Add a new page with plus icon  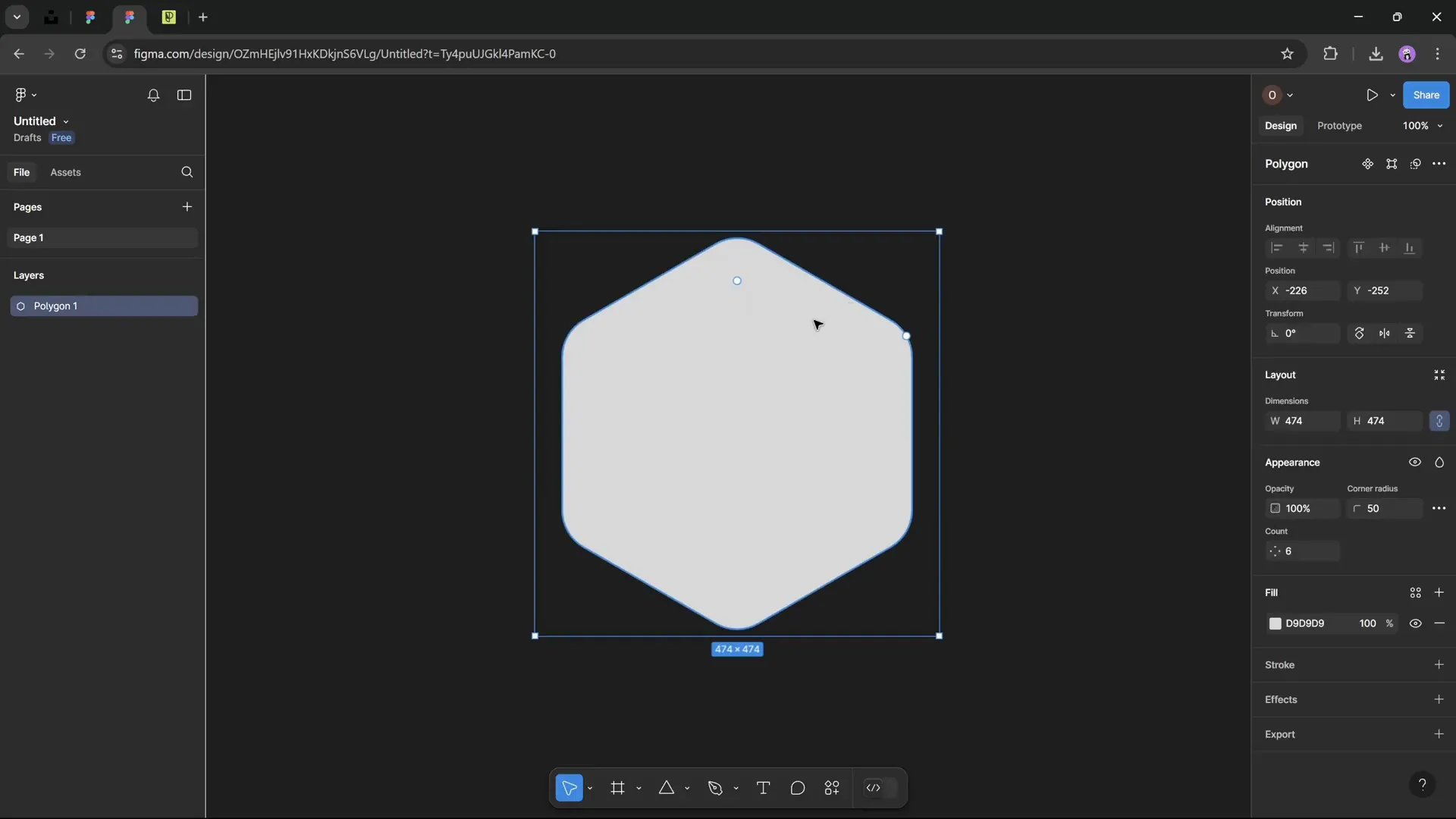point(187,206)
